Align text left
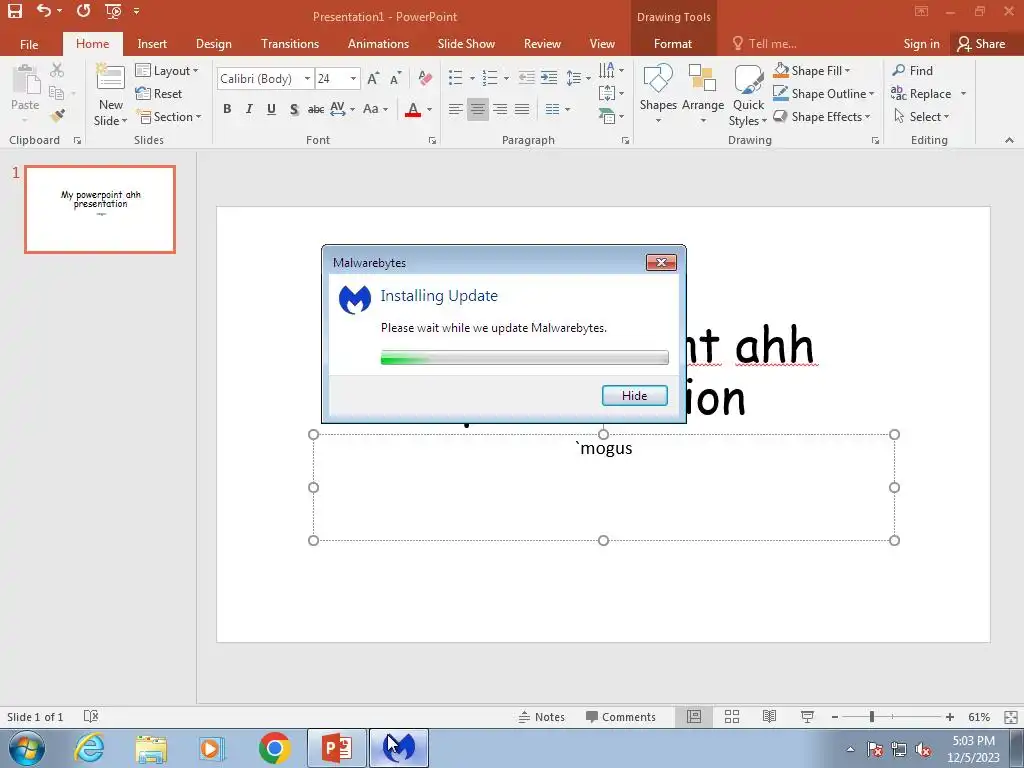Image resolution: width=1024 pixels, height=768 pixels. pos(455,109)
